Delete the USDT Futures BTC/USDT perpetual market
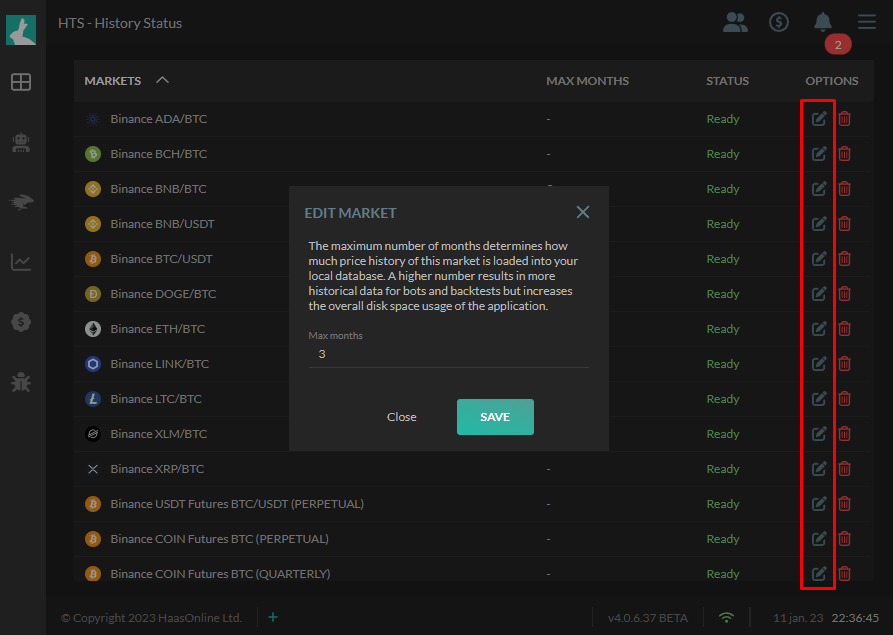Viewport: 893px width, 635px height. tap(845, 504)
